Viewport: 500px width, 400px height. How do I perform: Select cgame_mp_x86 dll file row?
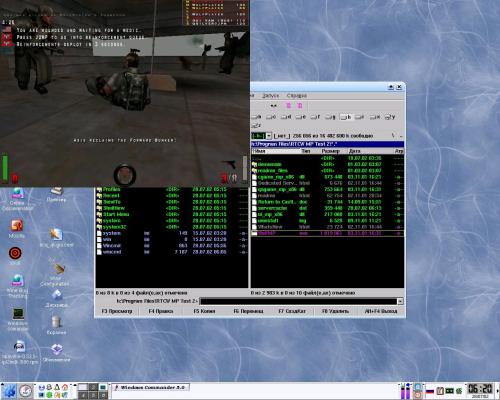click(x=327, y=177)
